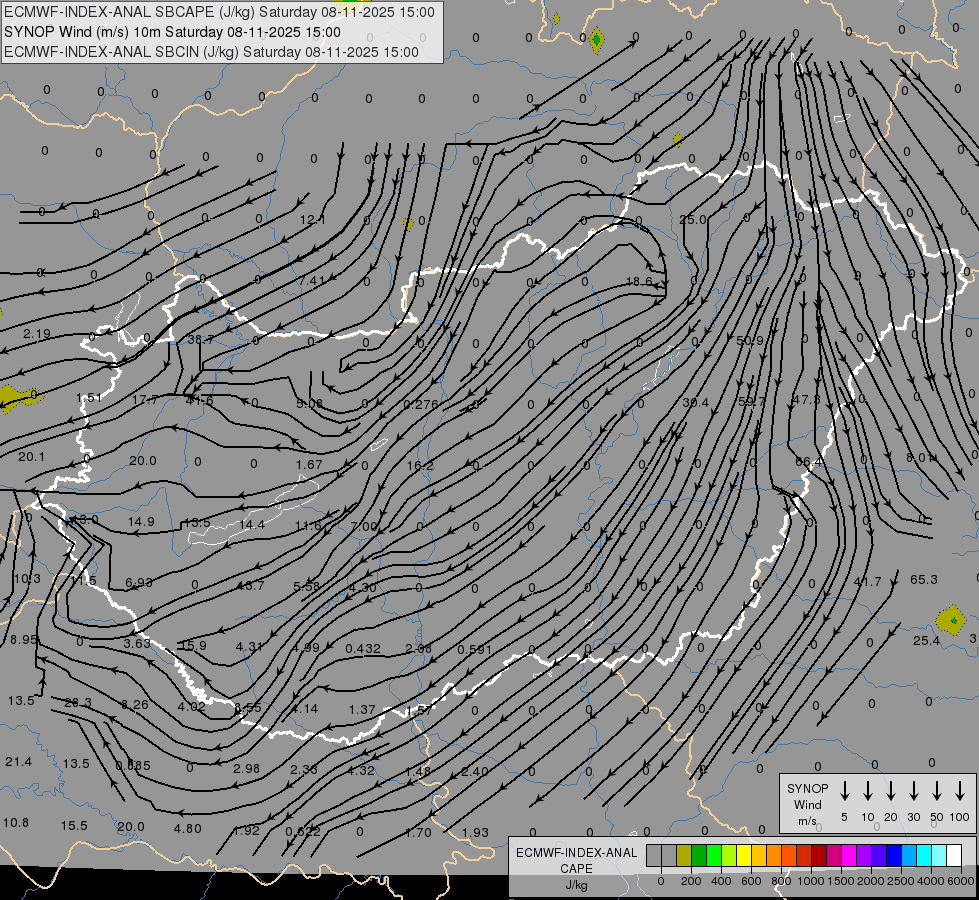Pick the 50 m/s wind arrow symbol

(937, 790)
